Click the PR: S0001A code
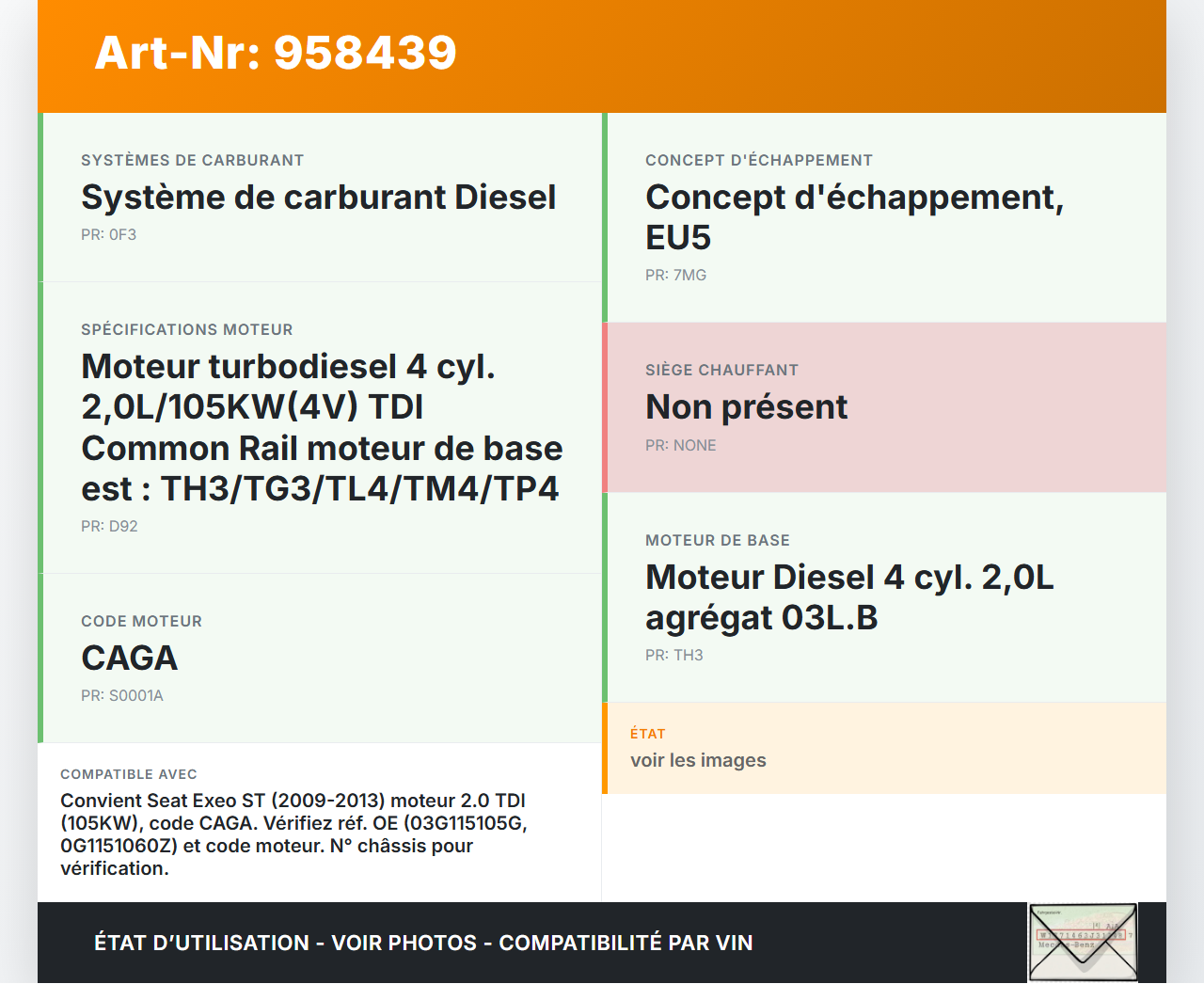Viewport: 1204px width, 984px height. 121,696
